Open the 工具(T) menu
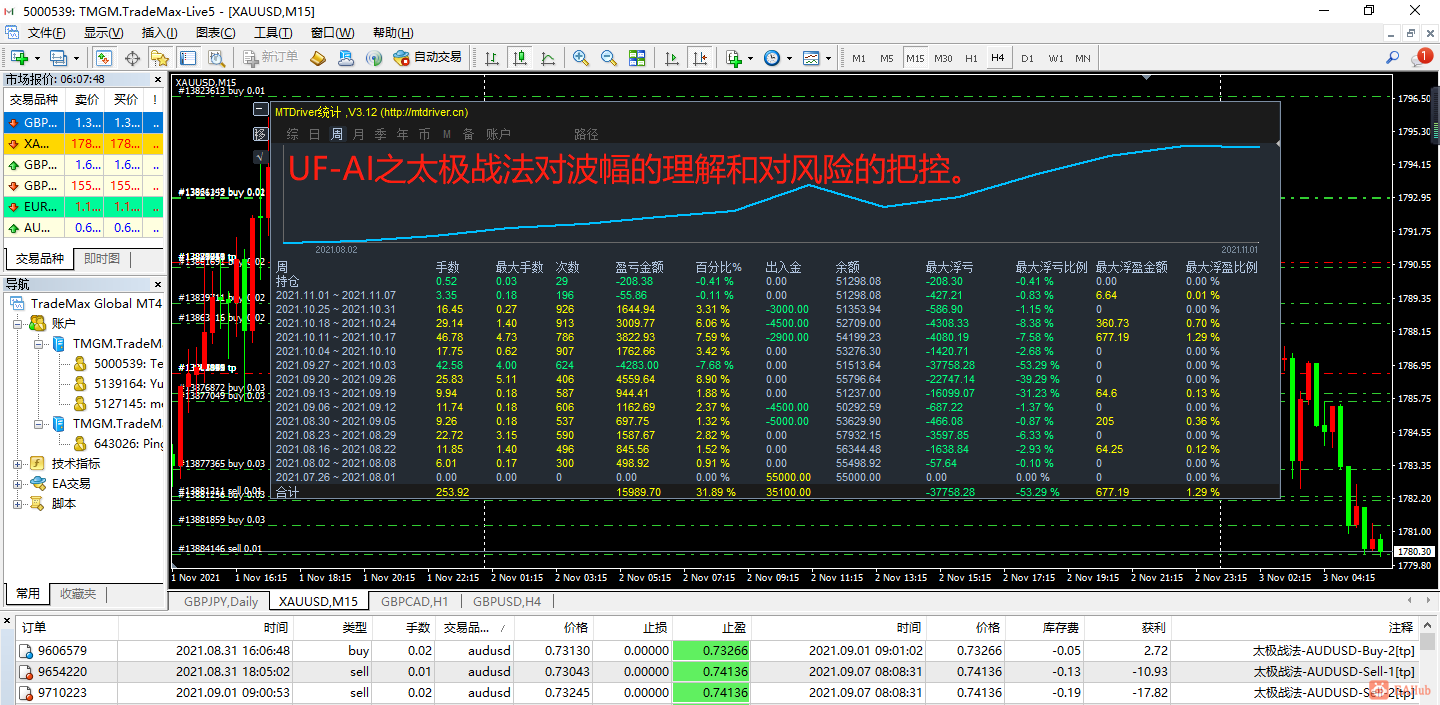1440x705 pixels. click(273, 33)
